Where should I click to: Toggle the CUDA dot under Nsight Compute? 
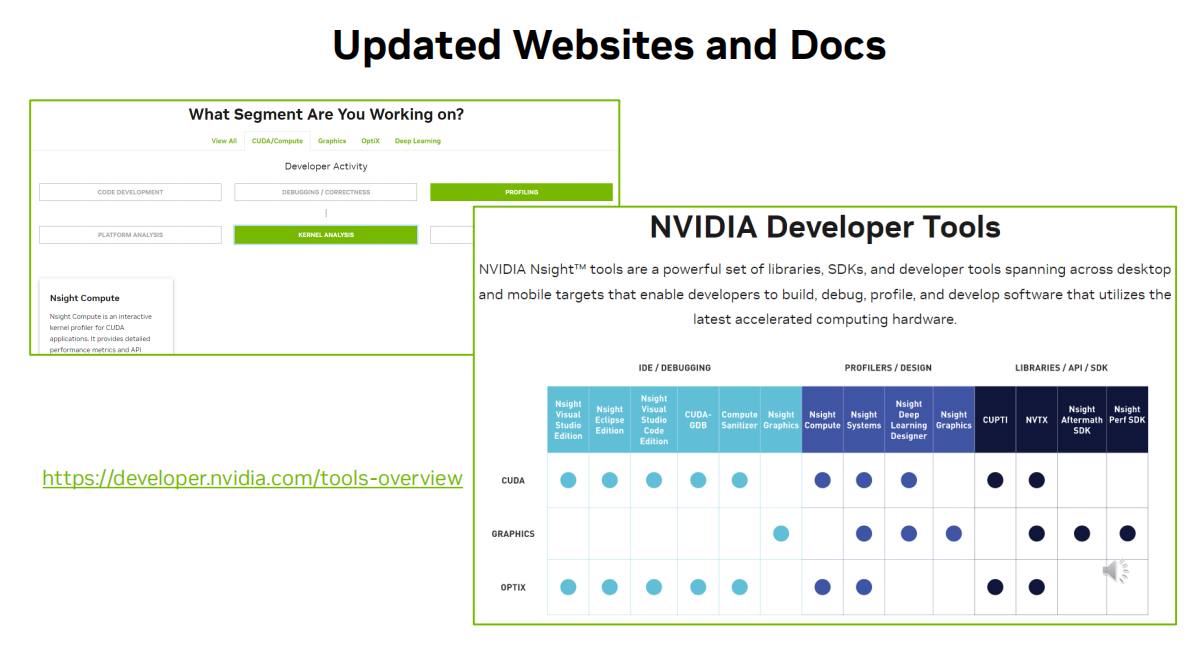coord(822,480)
